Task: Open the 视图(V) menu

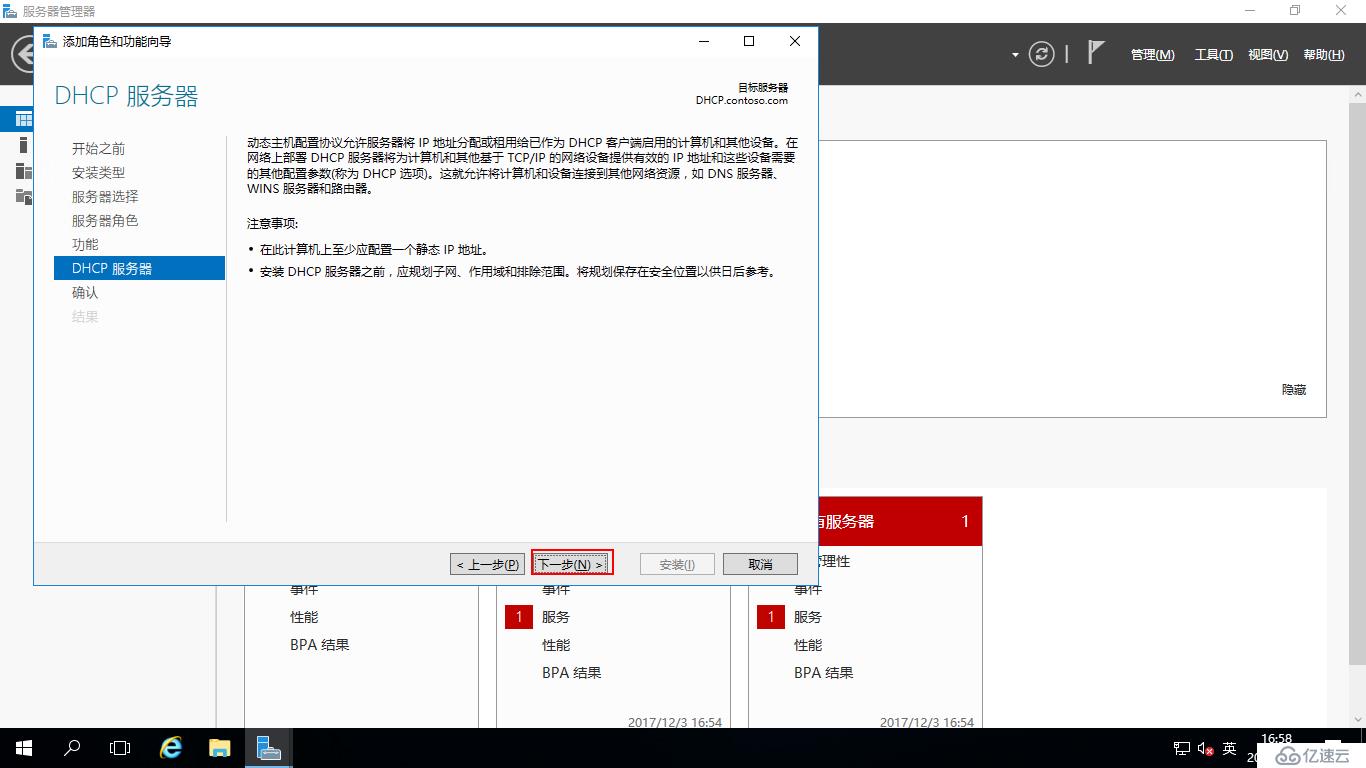Action: (x=1268, y=55)
